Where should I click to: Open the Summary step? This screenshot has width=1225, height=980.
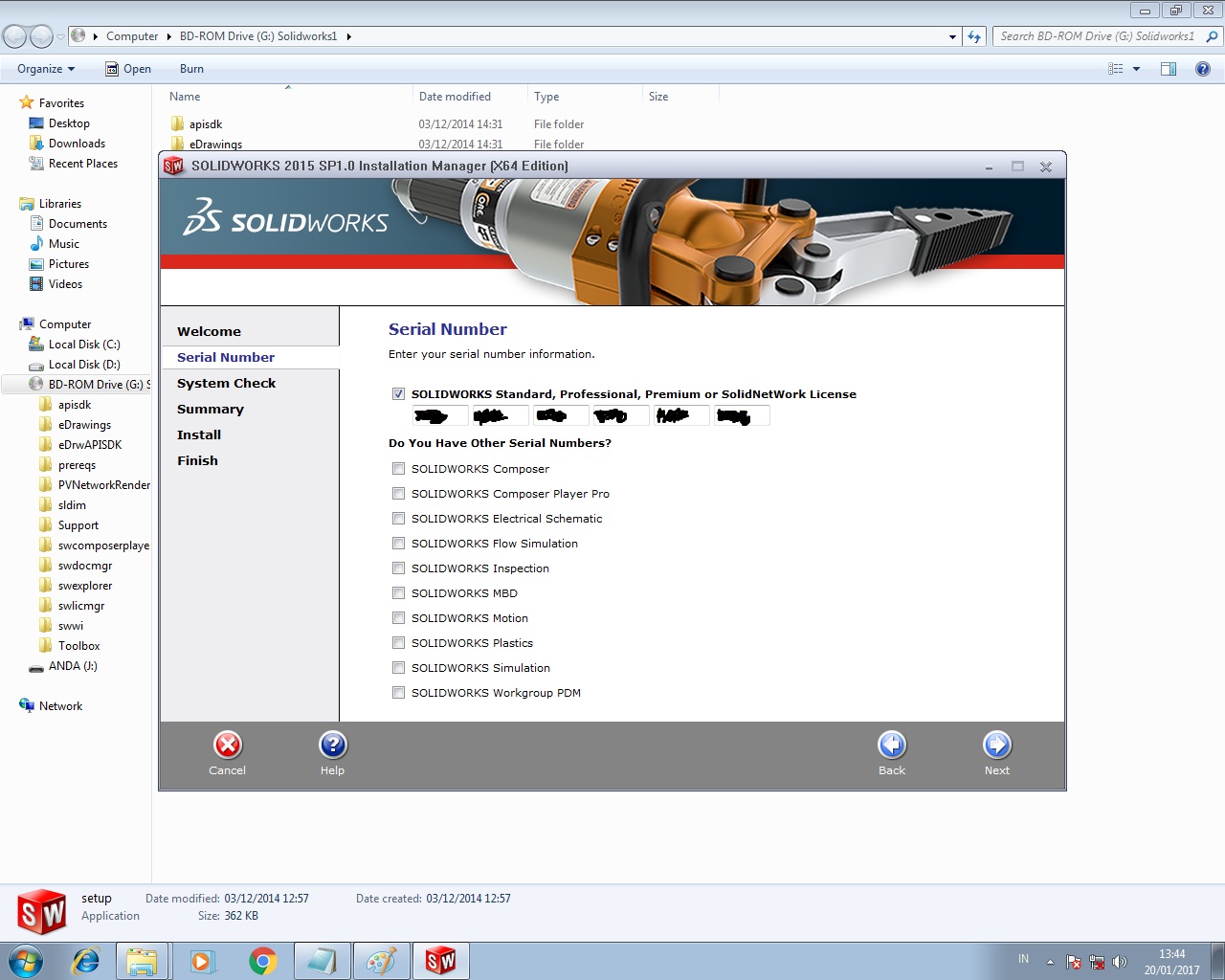tap(211, 410)
